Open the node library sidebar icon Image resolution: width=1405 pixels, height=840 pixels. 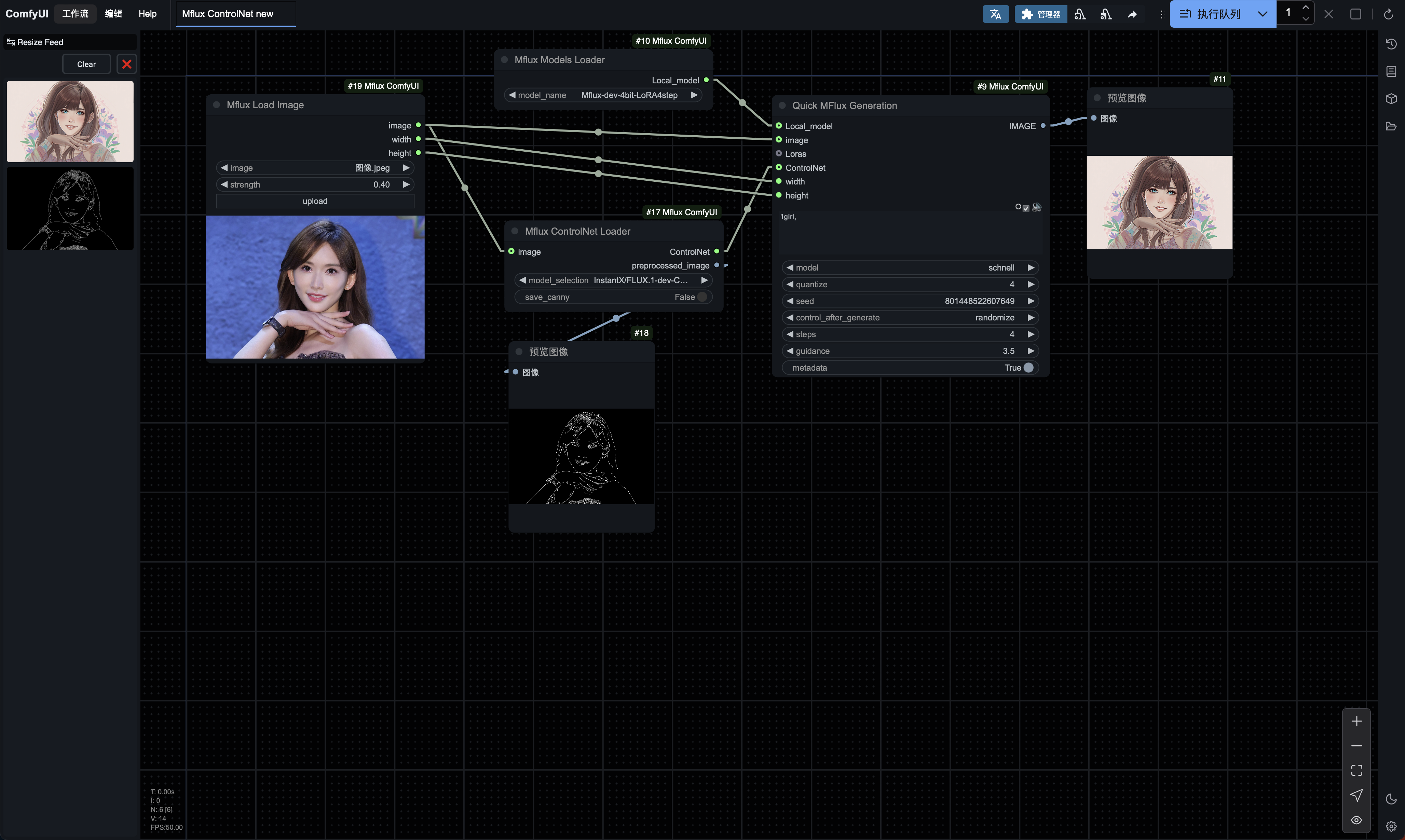(1391, 71)
